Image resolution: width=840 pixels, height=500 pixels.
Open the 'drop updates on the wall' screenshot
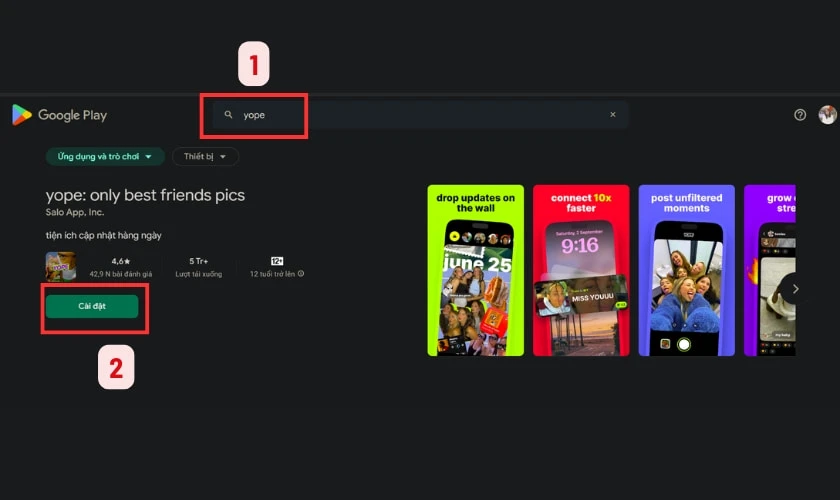(476, 270)
